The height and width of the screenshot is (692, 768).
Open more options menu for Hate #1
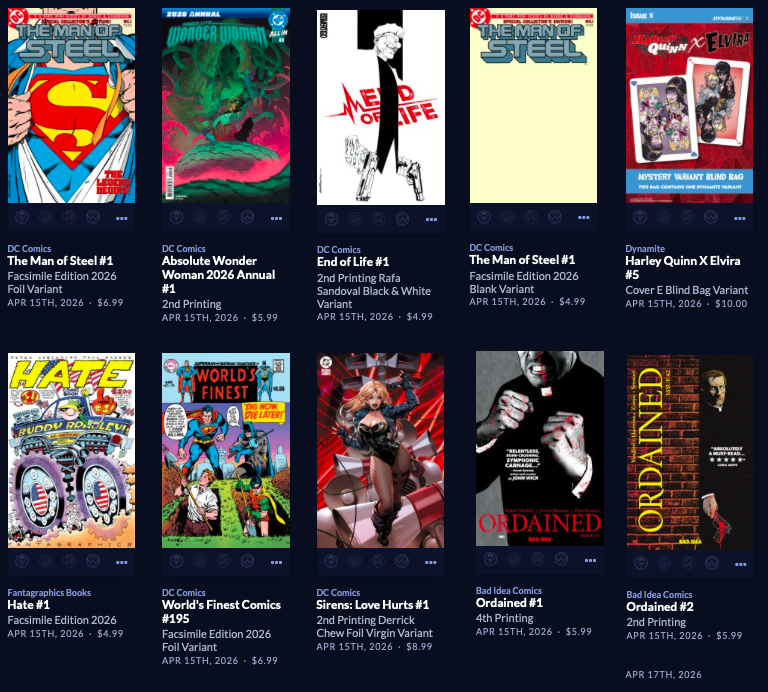click(121, 562)
